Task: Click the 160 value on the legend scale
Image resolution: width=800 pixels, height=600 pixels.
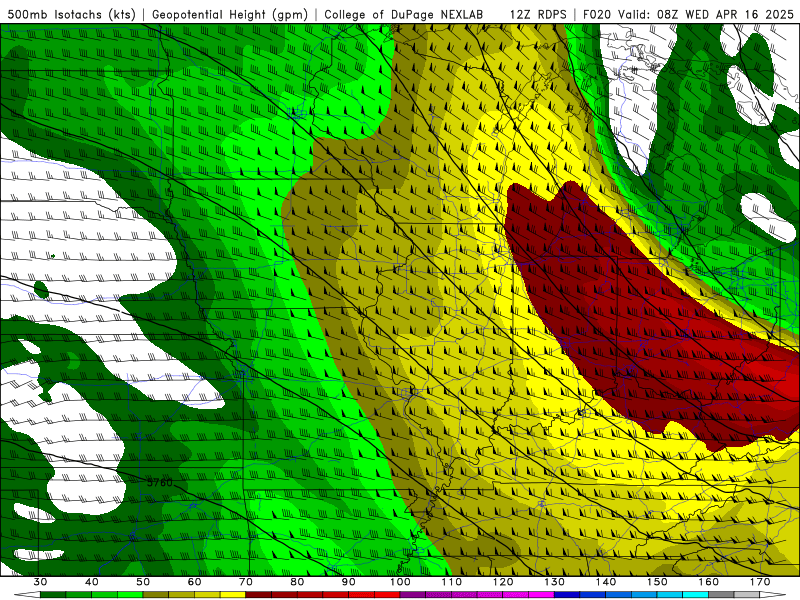Action: pyautogui.click(x=709, y=582)
